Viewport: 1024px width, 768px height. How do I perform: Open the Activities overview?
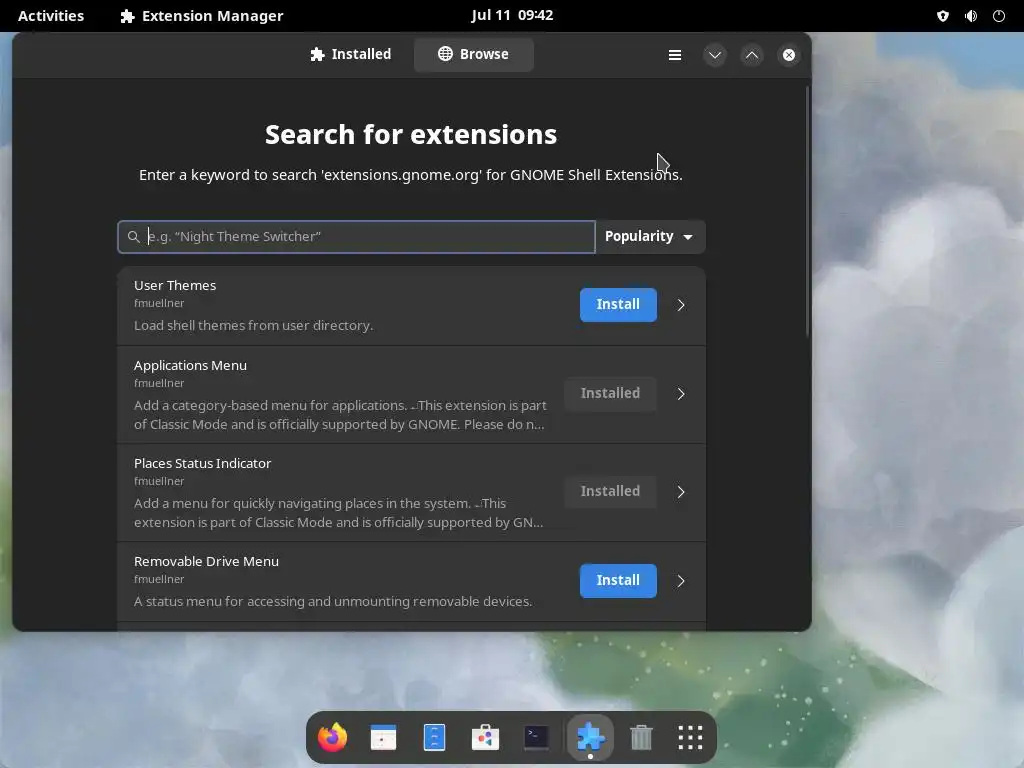(51, 16)
